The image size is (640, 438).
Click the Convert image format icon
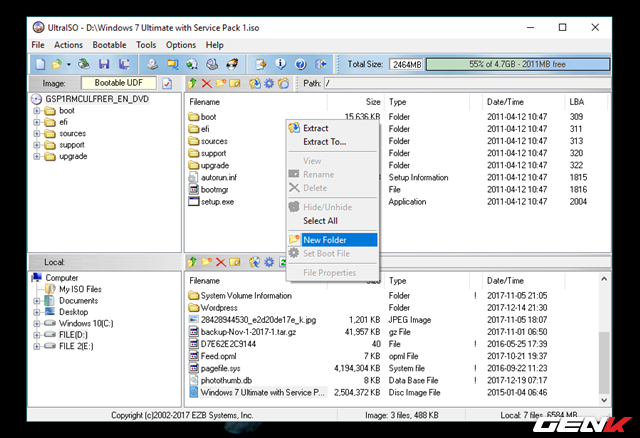pos(172,64)
